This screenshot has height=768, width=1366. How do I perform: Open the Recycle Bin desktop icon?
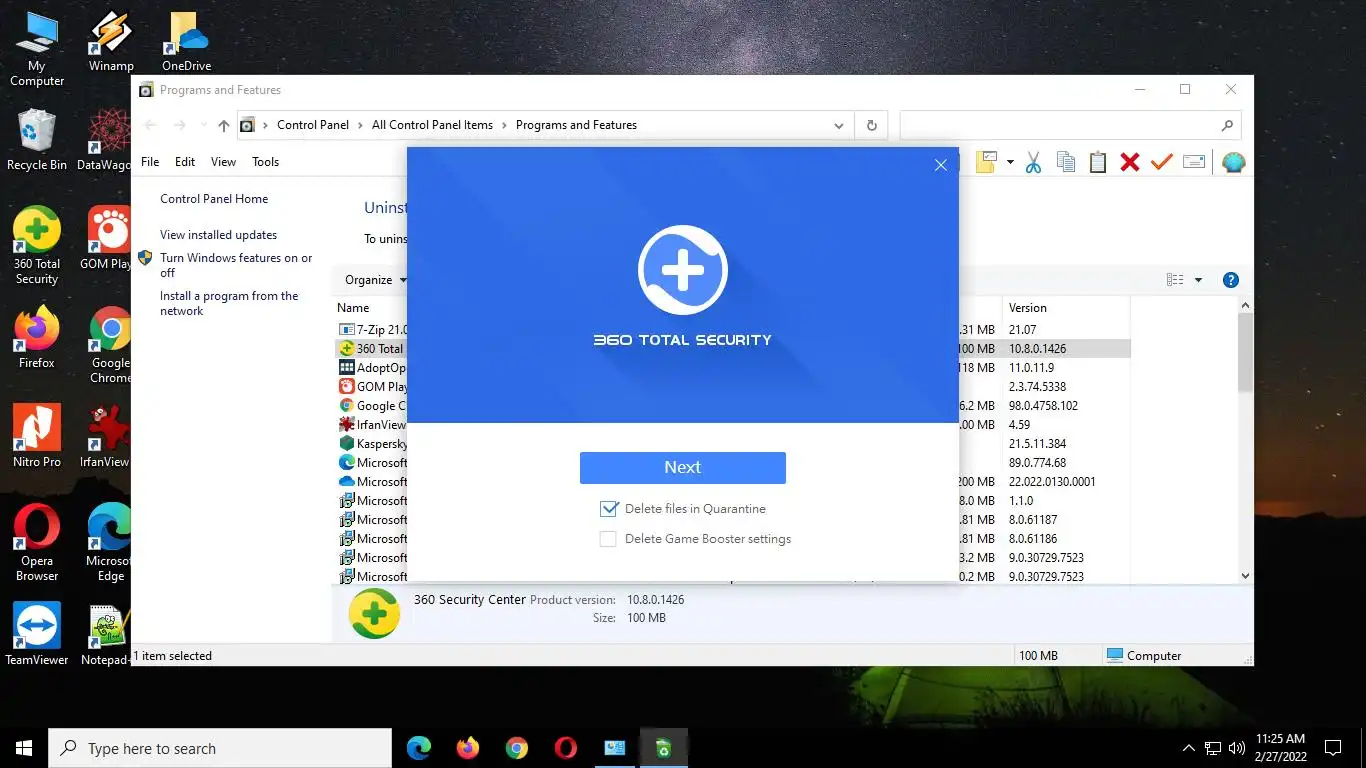point(37,140)
